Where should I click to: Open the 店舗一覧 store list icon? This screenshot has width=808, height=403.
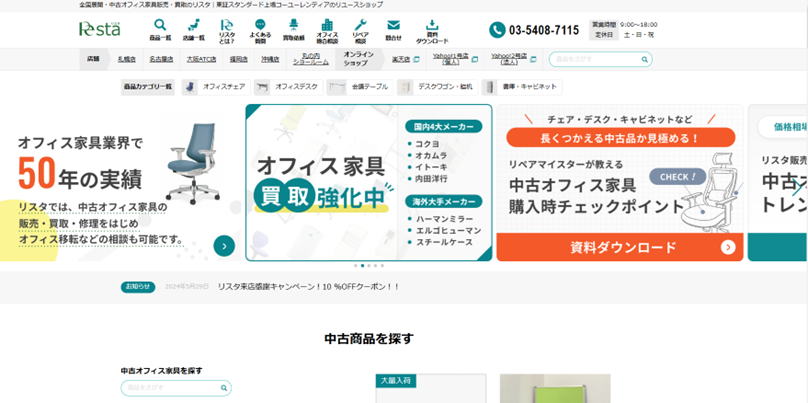tap(194, 29)
